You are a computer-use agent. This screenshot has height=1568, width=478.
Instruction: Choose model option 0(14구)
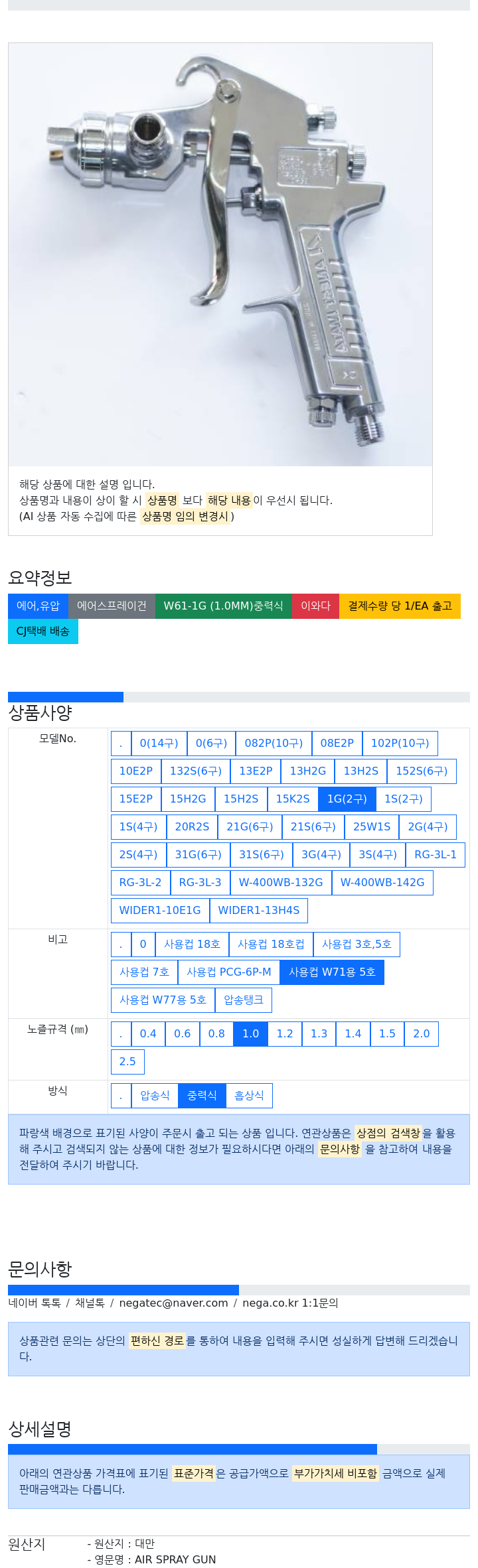pyautogui.click(x=159, y=744)
